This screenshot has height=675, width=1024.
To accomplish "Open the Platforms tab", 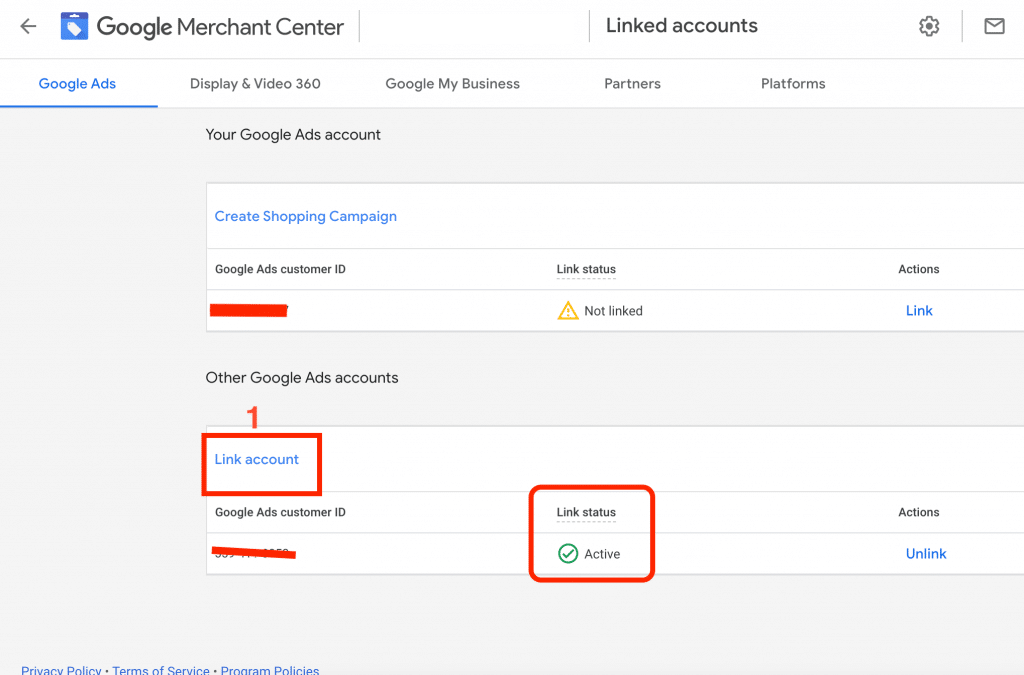I will (x=793, y=84).
